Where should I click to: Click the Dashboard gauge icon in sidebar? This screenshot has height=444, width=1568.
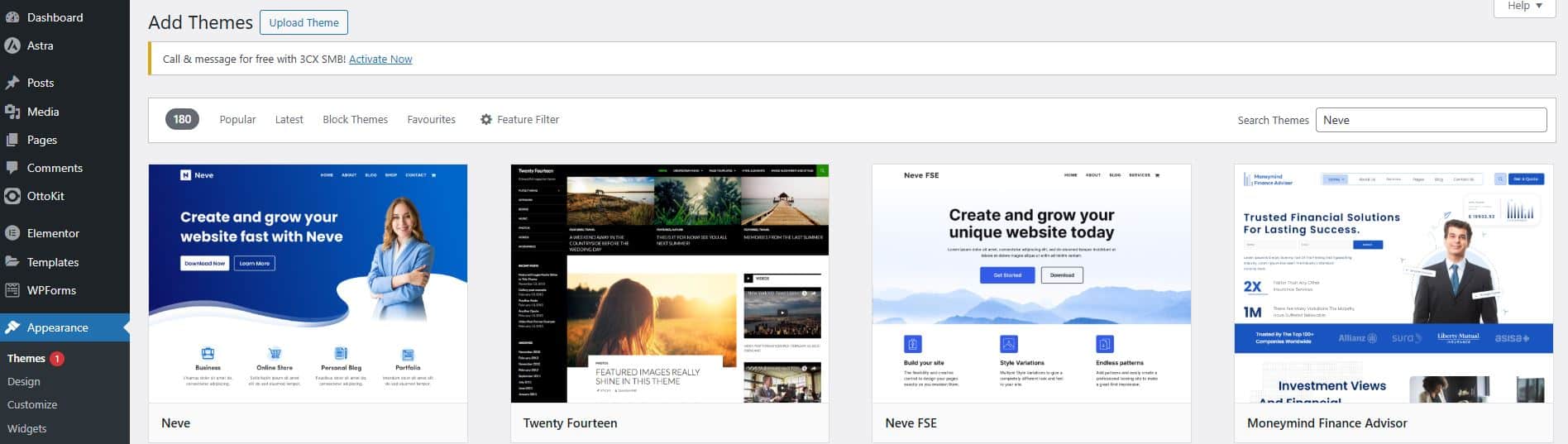tap(12, 17)
